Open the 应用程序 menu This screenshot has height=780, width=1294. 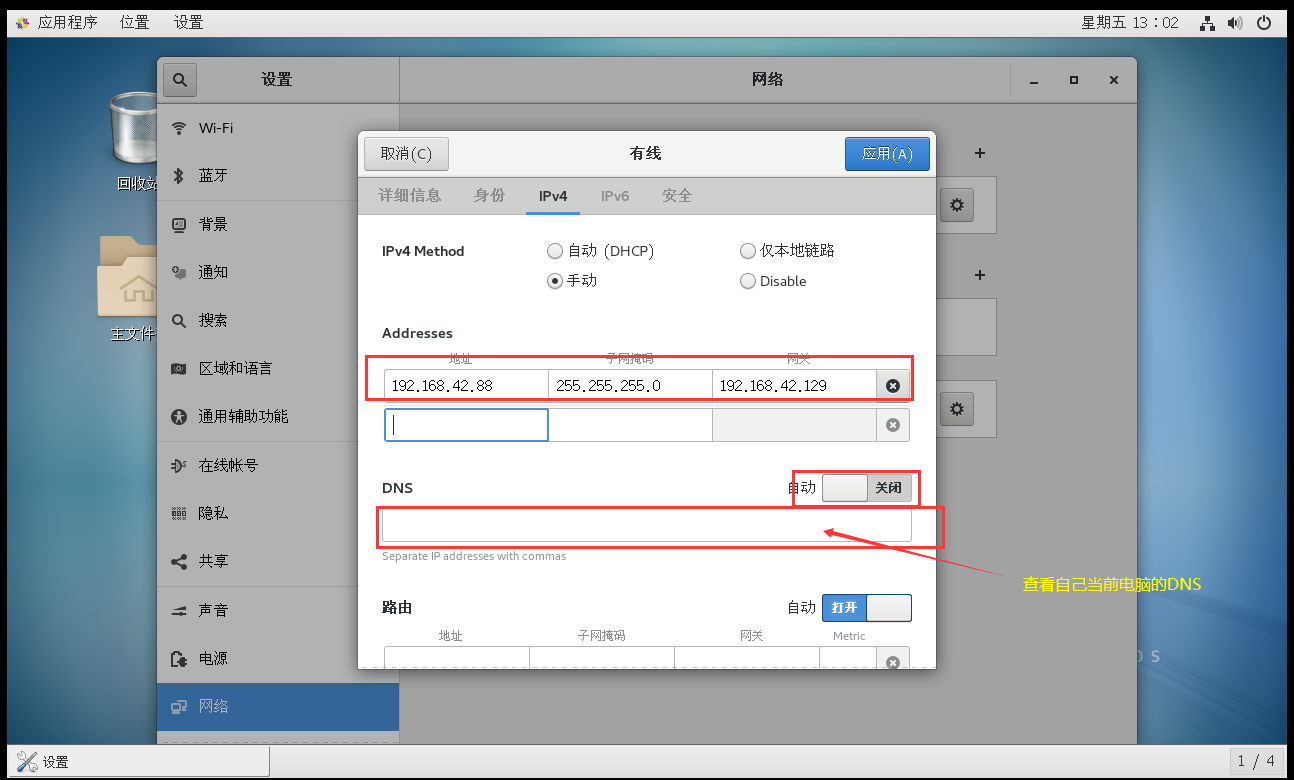coord(57,22)
